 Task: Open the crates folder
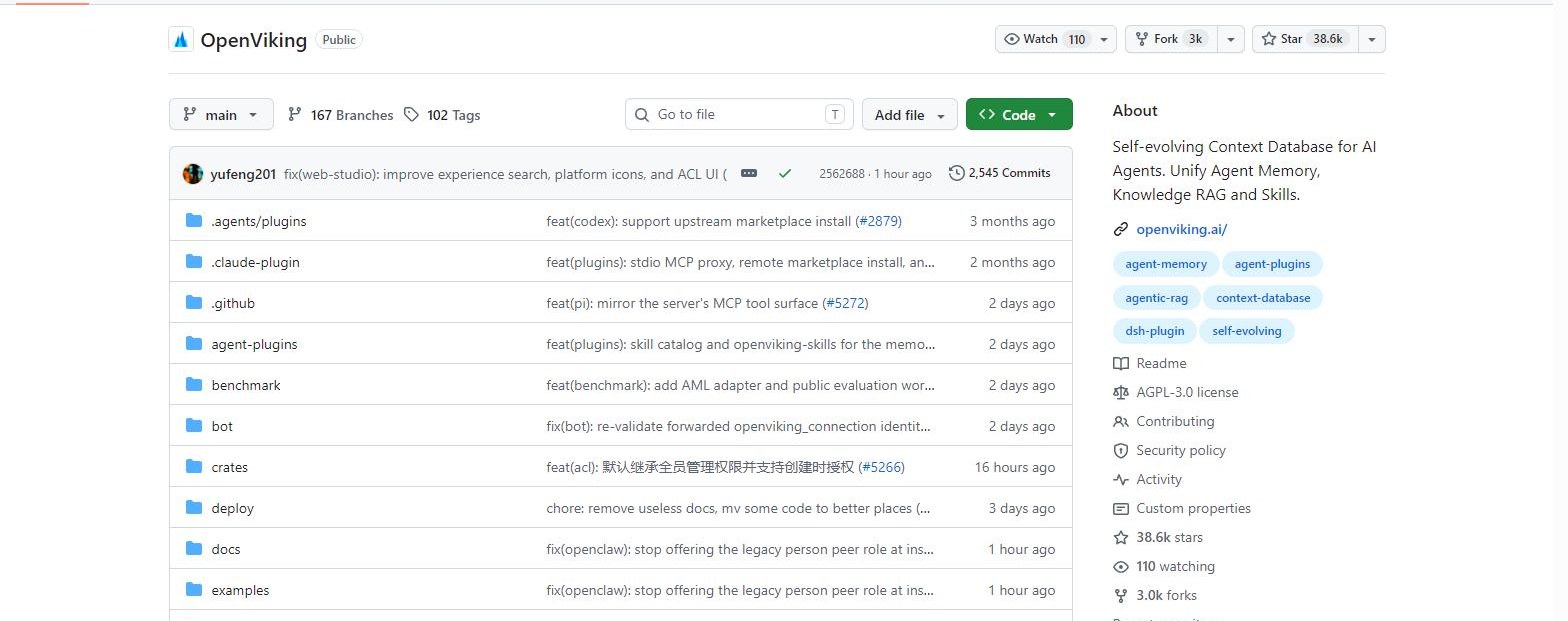point(229,467)
